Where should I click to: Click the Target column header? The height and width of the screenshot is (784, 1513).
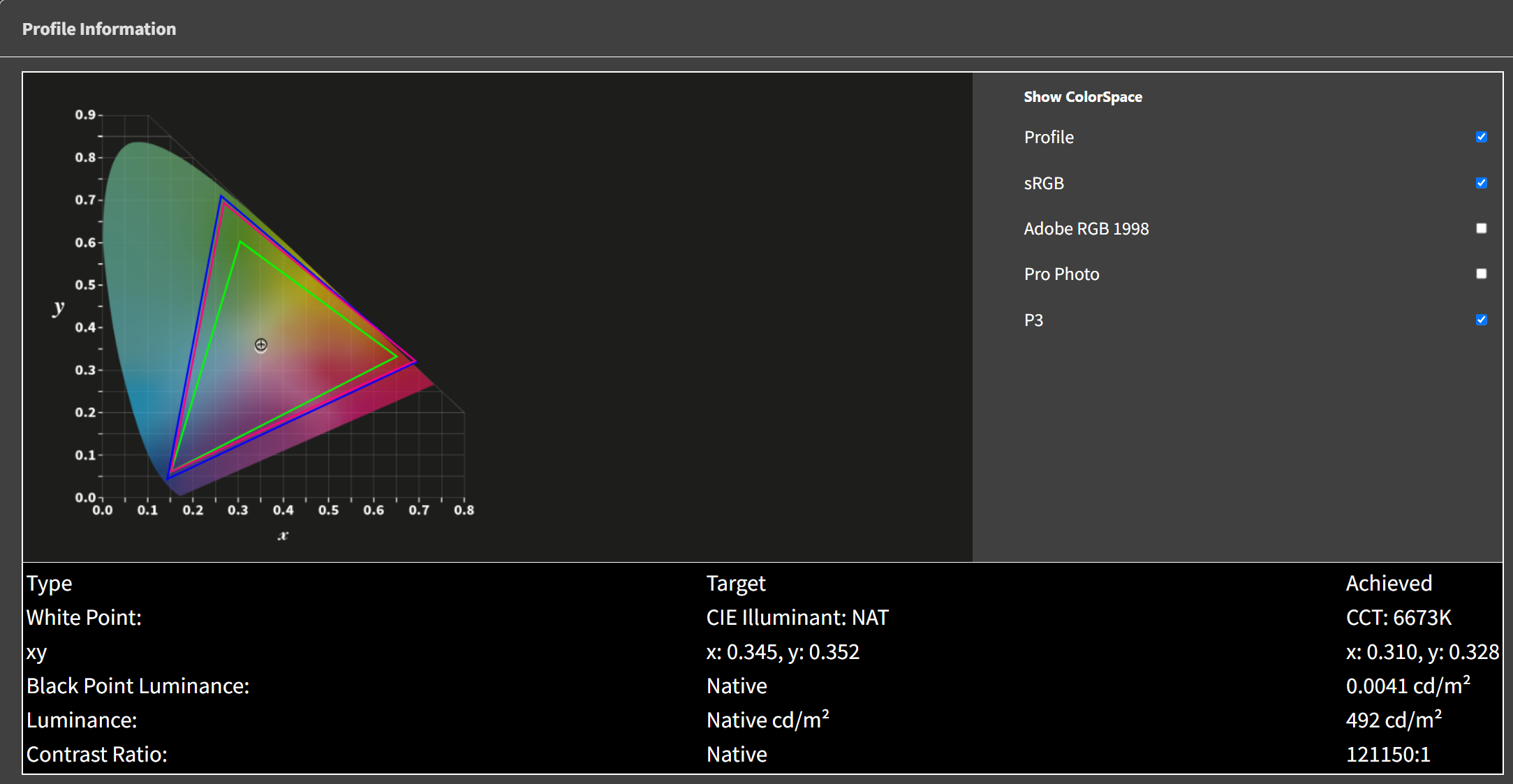[x=736, y=583]
